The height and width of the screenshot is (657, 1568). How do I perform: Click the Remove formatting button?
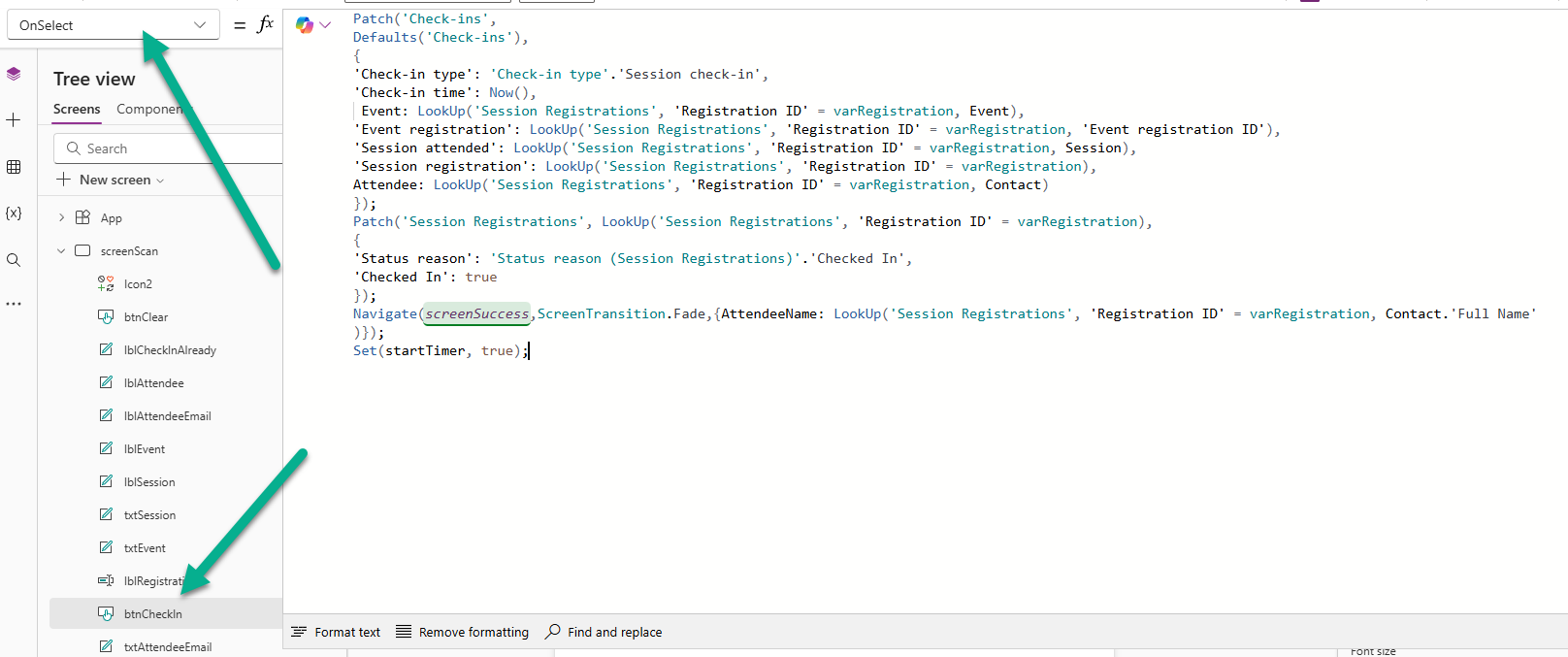point(462,633)
